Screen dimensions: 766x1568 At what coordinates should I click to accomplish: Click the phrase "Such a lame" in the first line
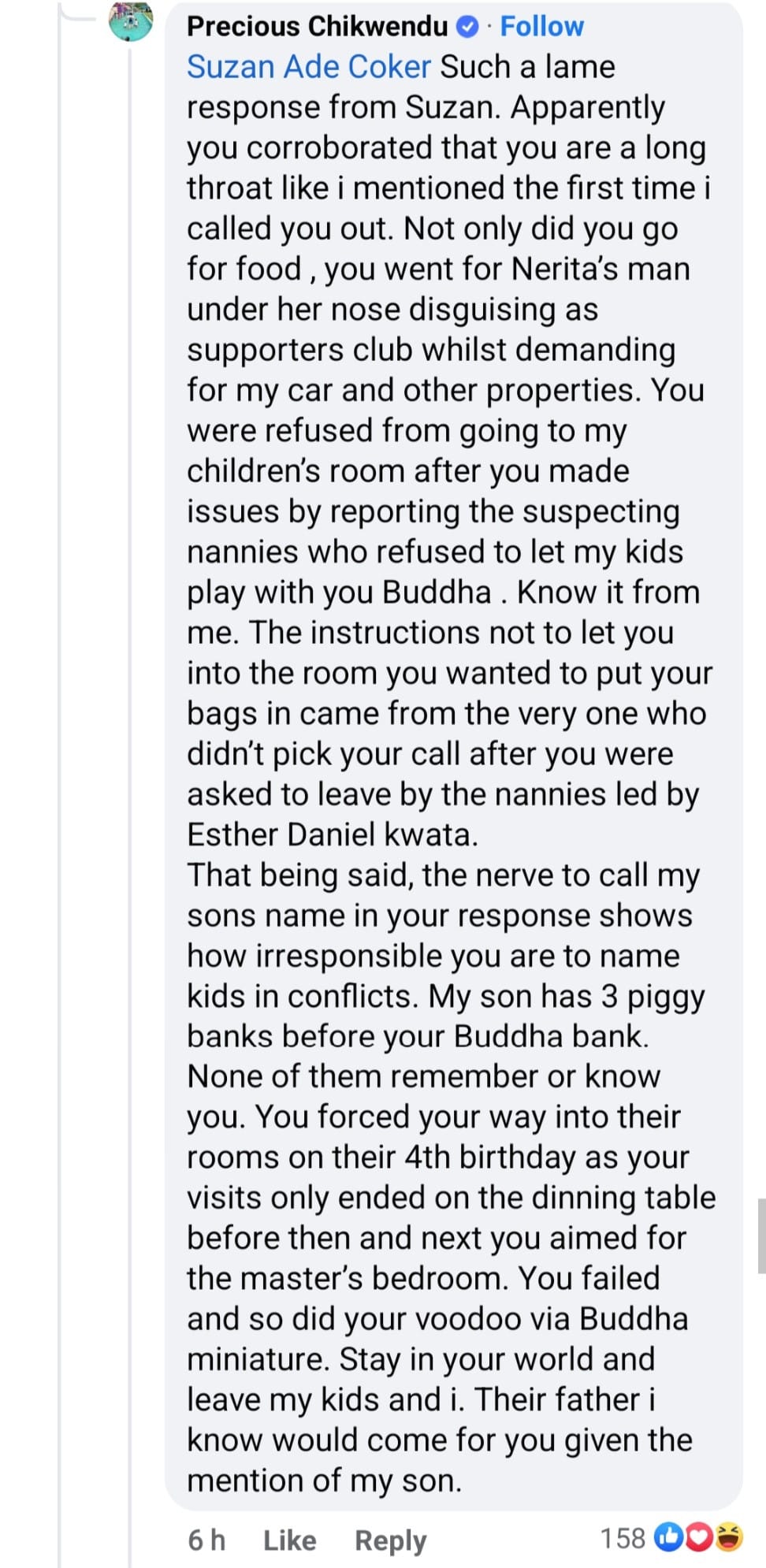point(527,67)
